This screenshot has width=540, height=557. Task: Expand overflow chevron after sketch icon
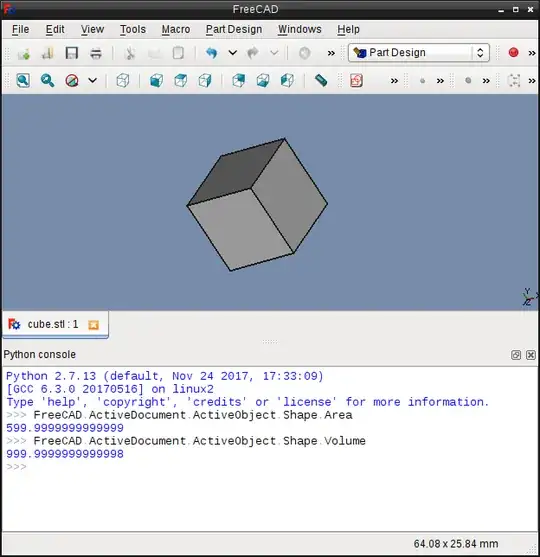pyautogui.click(x=394, y=81)
